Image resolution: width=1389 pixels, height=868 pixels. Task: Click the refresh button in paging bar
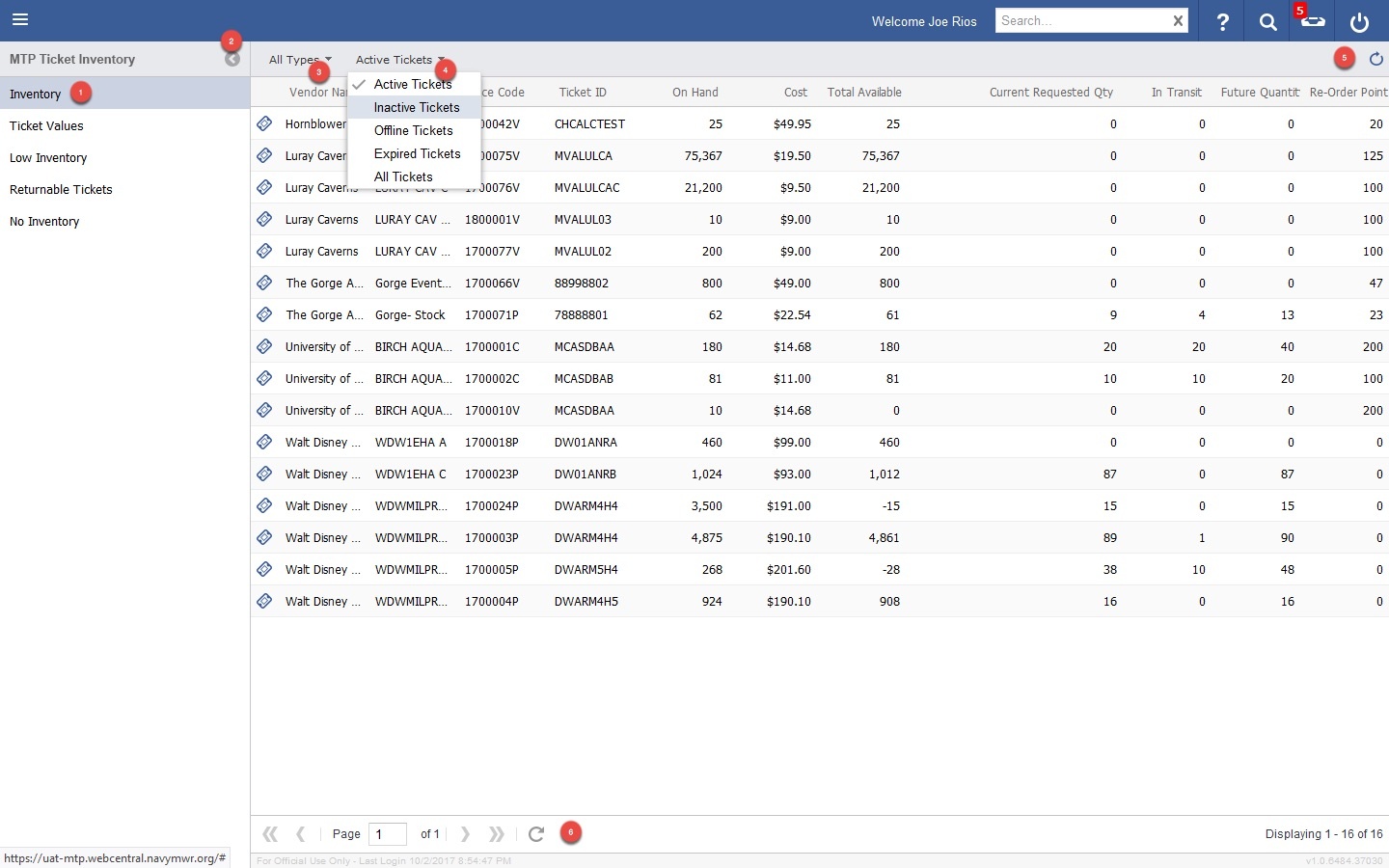(536, 834)
